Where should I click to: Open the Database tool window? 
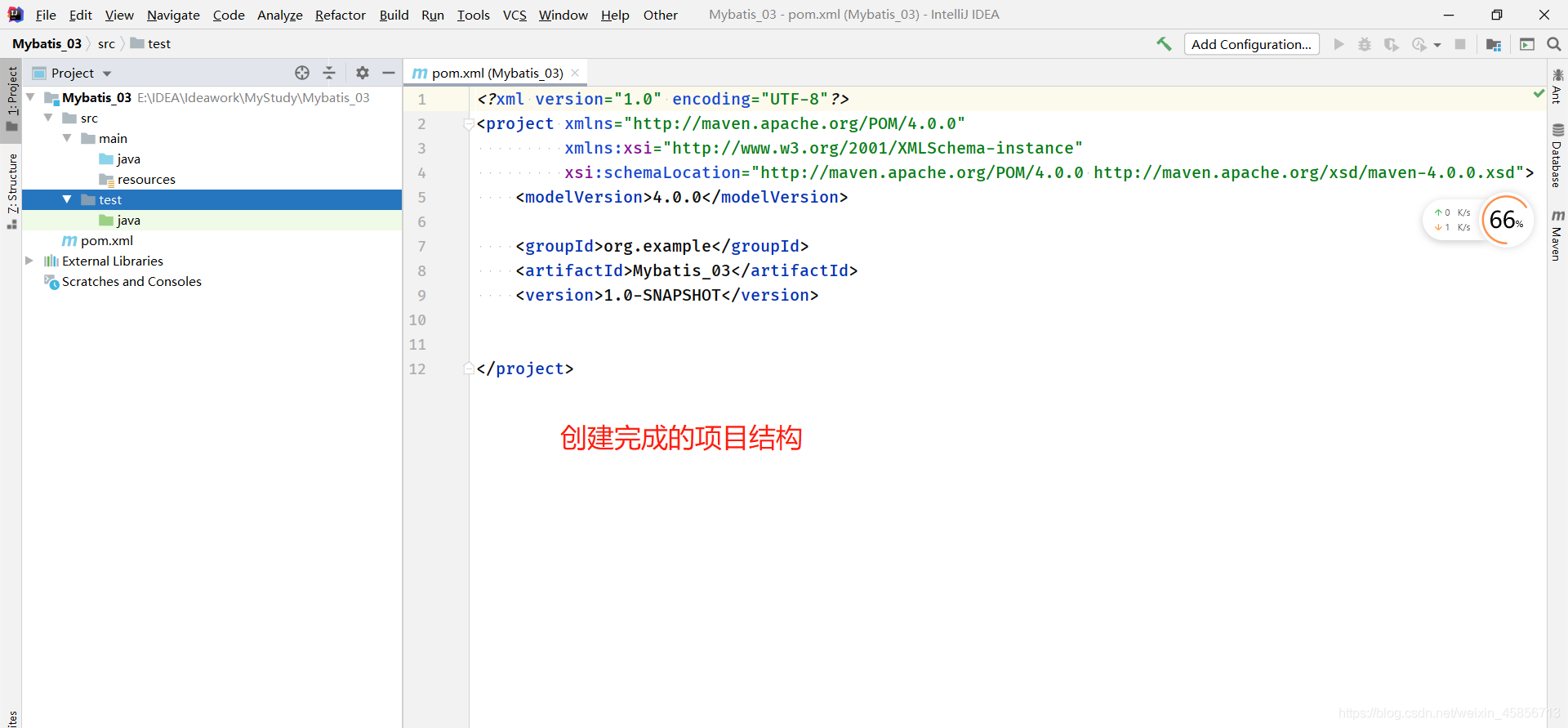pyautogui.click(x=1557, y=155)
